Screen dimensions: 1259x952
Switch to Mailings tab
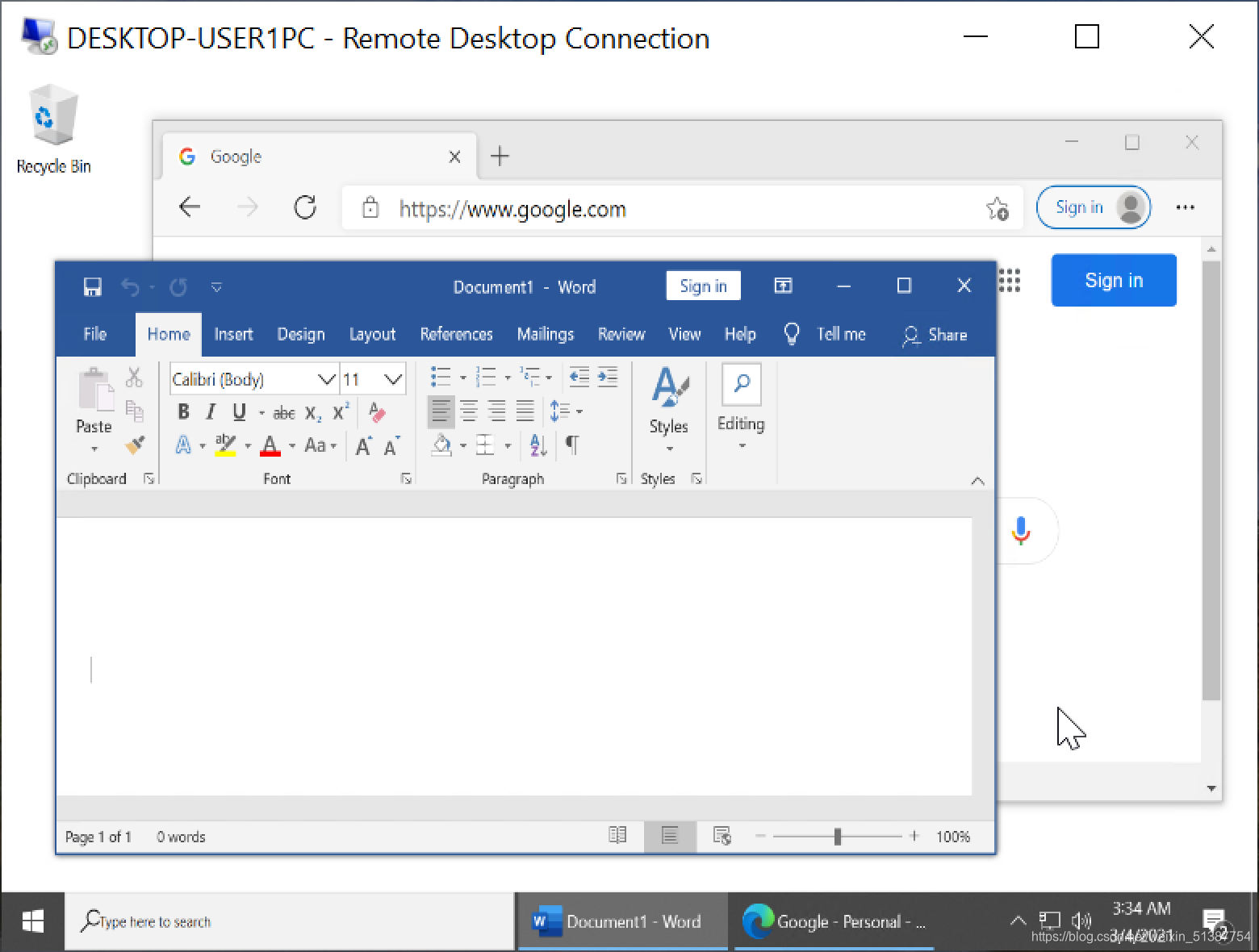click(546, 334)
